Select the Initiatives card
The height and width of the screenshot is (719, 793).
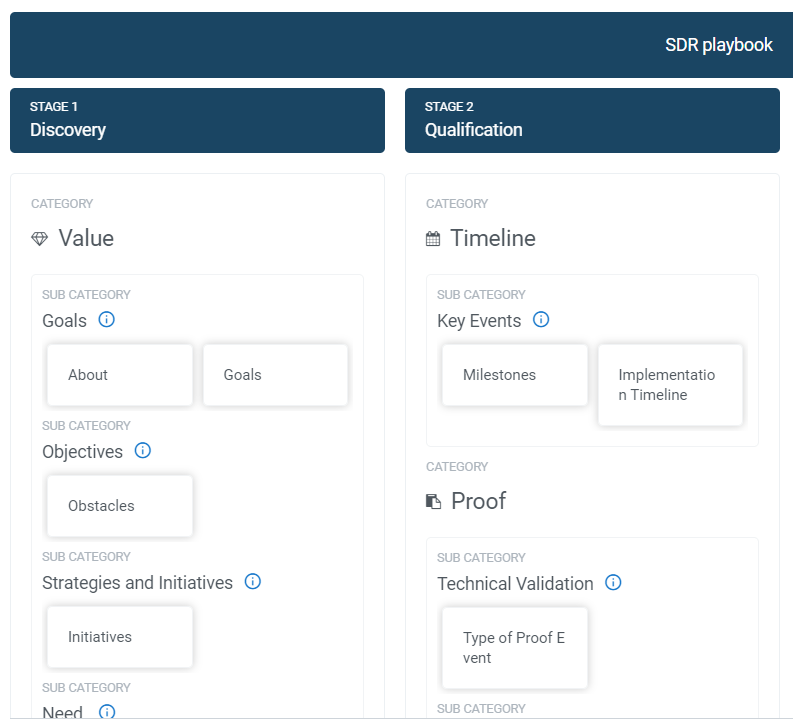point(120,637)
